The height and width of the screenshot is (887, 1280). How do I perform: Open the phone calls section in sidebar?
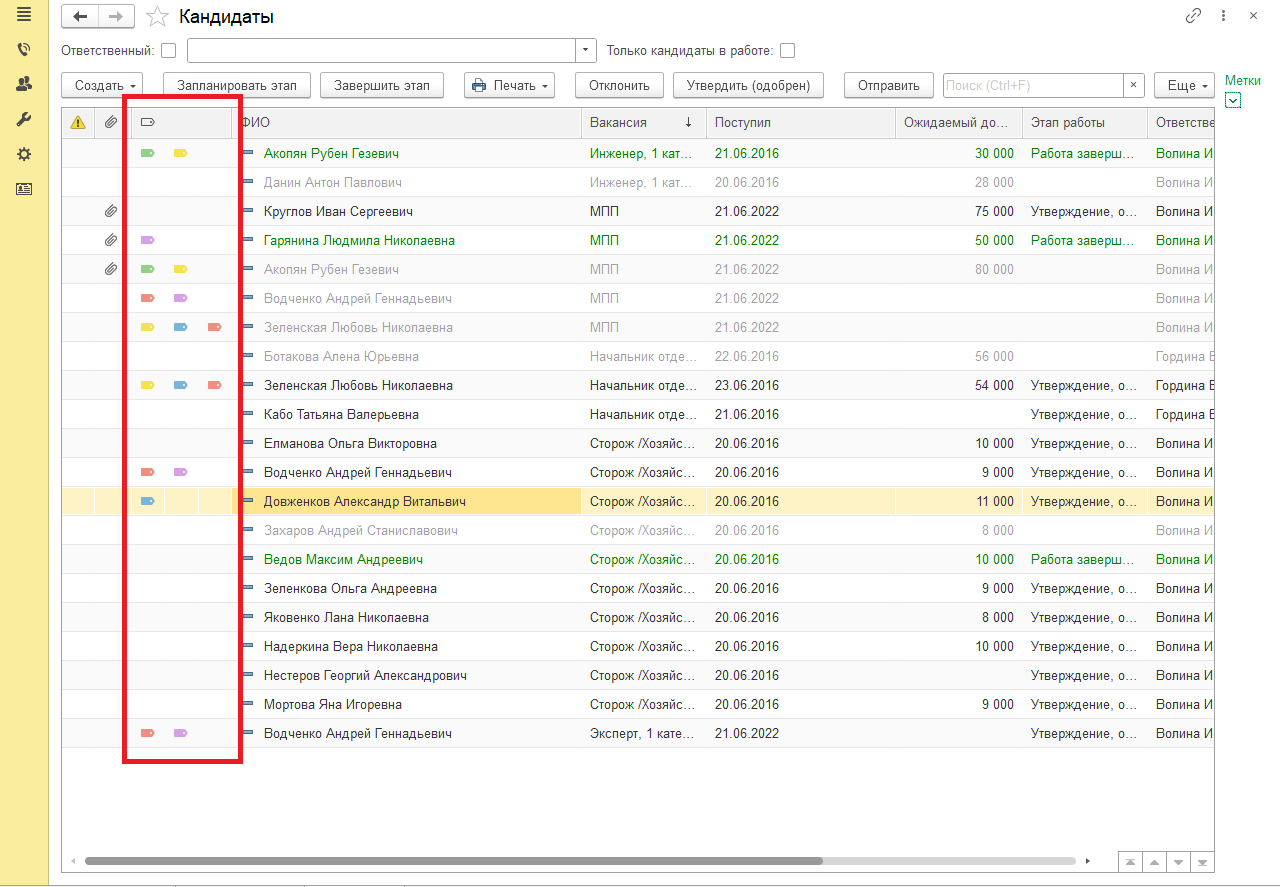24,50
